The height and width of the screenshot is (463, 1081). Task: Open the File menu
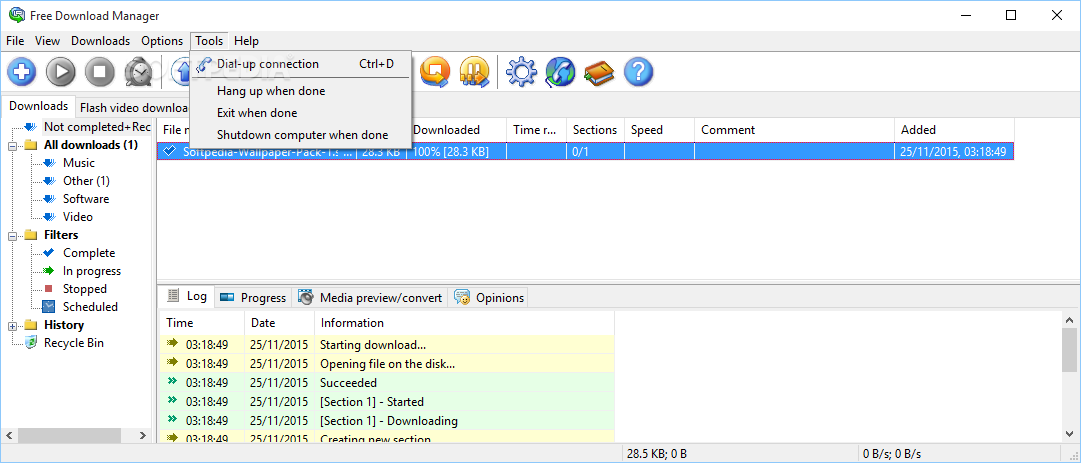tap(15, 41)
